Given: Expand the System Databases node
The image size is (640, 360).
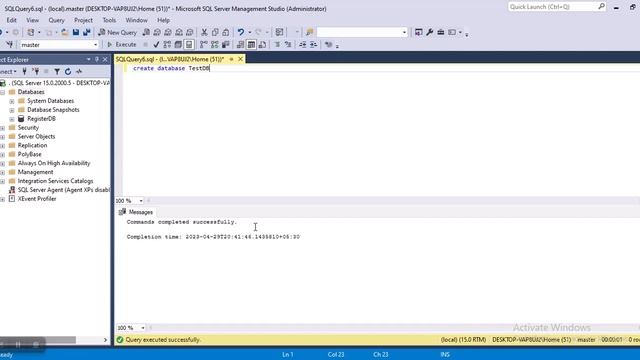Looking at the screenshot, I should pos(12,101).
